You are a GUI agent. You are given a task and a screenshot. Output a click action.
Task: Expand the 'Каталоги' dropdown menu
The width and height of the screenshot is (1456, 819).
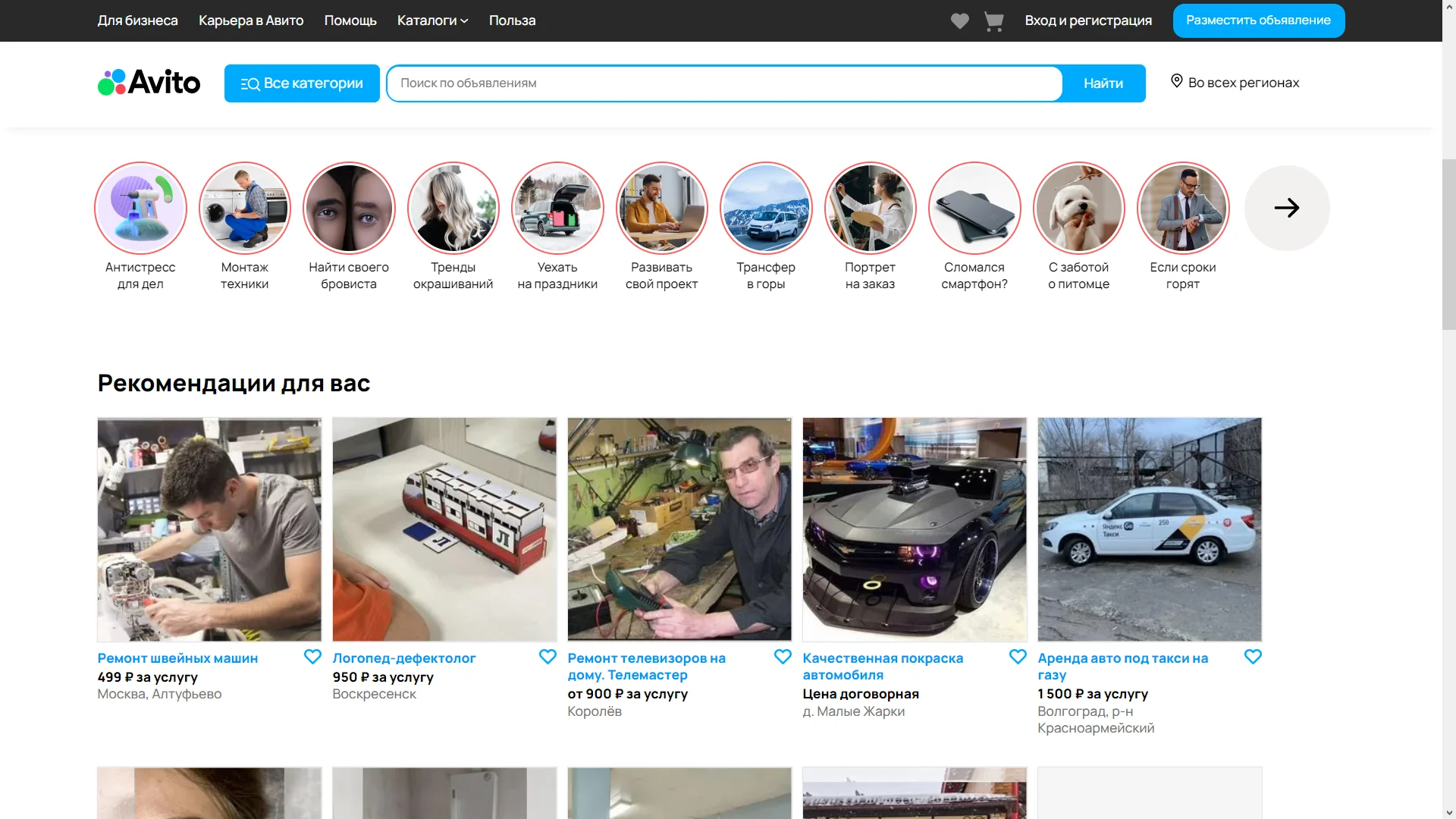[432, 20]
